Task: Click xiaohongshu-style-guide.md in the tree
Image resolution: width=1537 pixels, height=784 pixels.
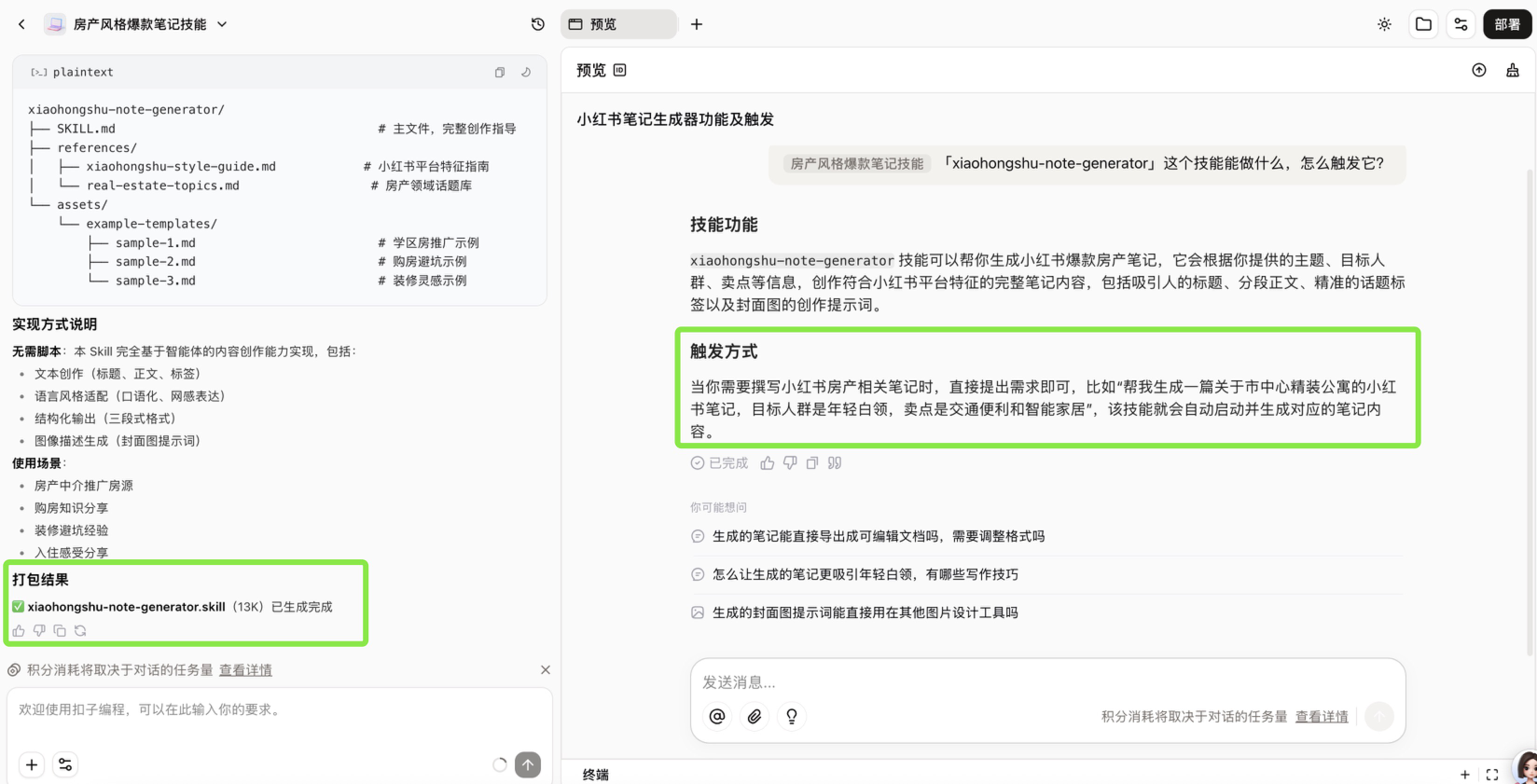Action: point(181,167)
